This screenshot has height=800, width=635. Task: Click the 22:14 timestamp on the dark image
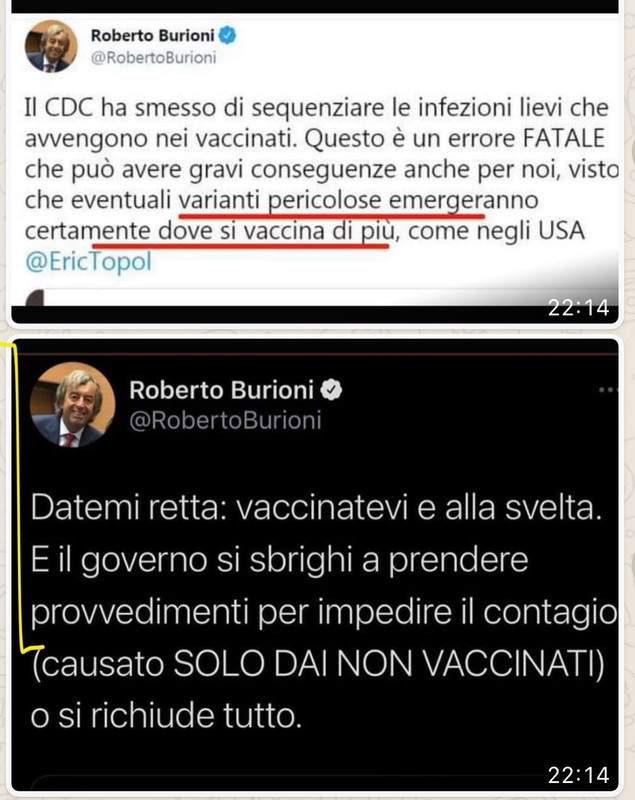tap(578, 775)
